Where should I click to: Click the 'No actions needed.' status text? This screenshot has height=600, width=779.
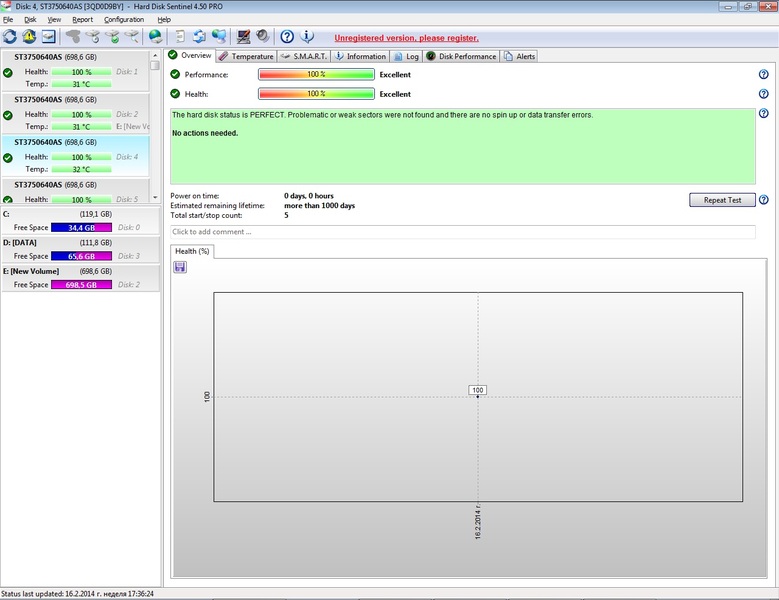coord(205,133)
